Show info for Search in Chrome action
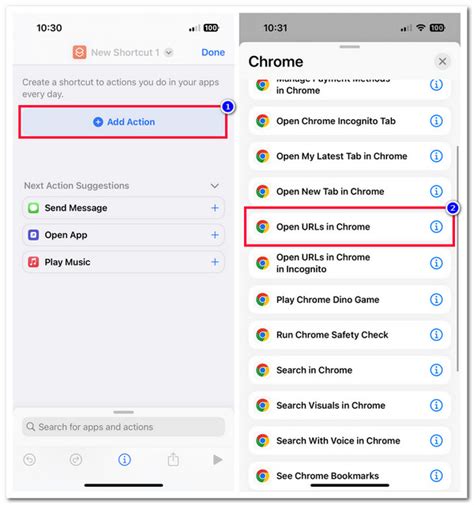 436,370
